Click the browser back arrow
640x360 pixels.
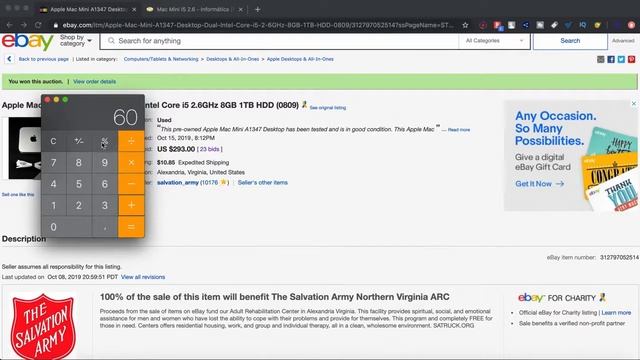click(x=9, y=25)
